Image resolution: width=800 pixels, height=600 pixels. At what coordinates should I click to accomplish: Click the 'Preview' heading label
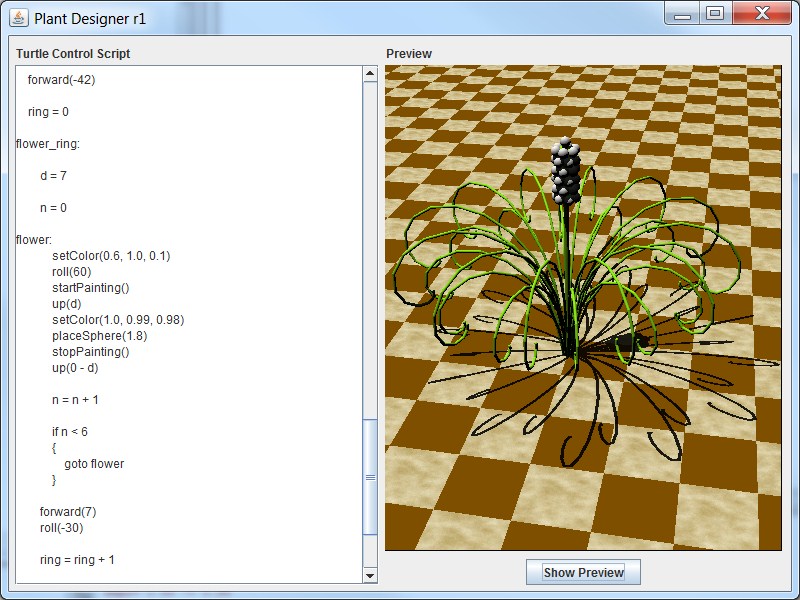point(409,54)
